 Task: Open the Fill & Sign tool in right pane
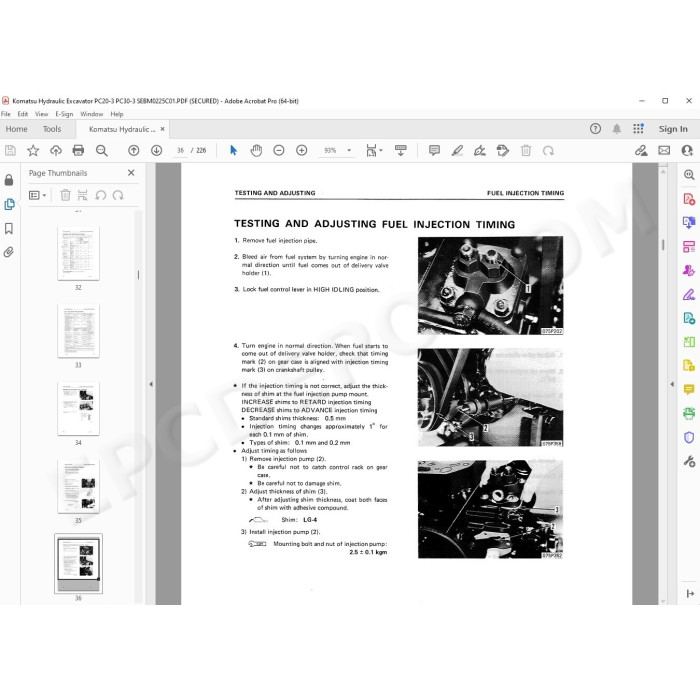[689, 295]
